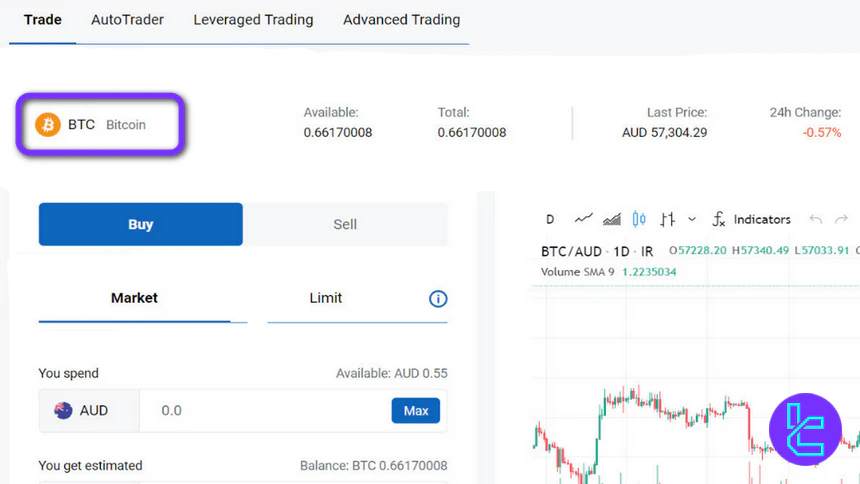This screenshot has width=860, height=484.
Task: Switch to the AutoTrader tab
Action: (x=127, y=20)
